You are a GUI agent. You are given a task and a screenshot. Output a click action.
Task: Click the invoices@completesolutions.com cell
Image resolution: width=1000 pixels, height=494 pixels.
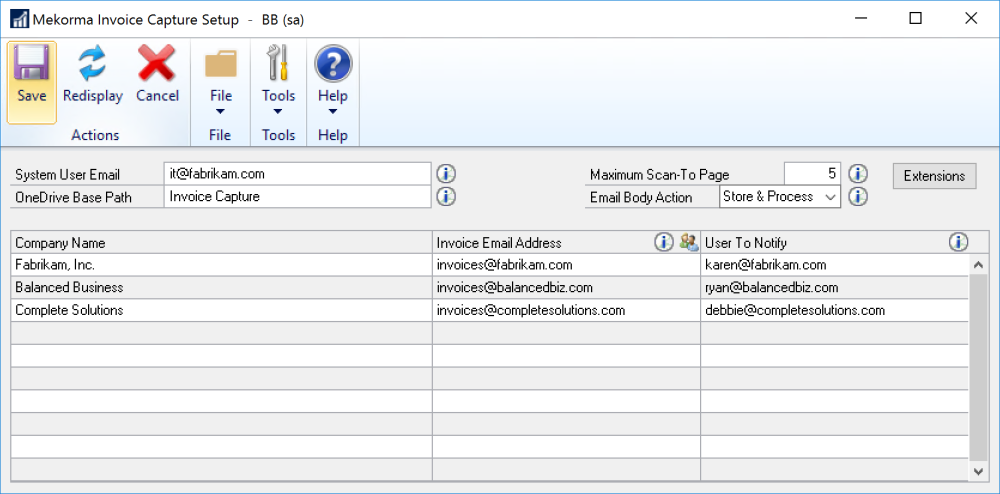566,310
